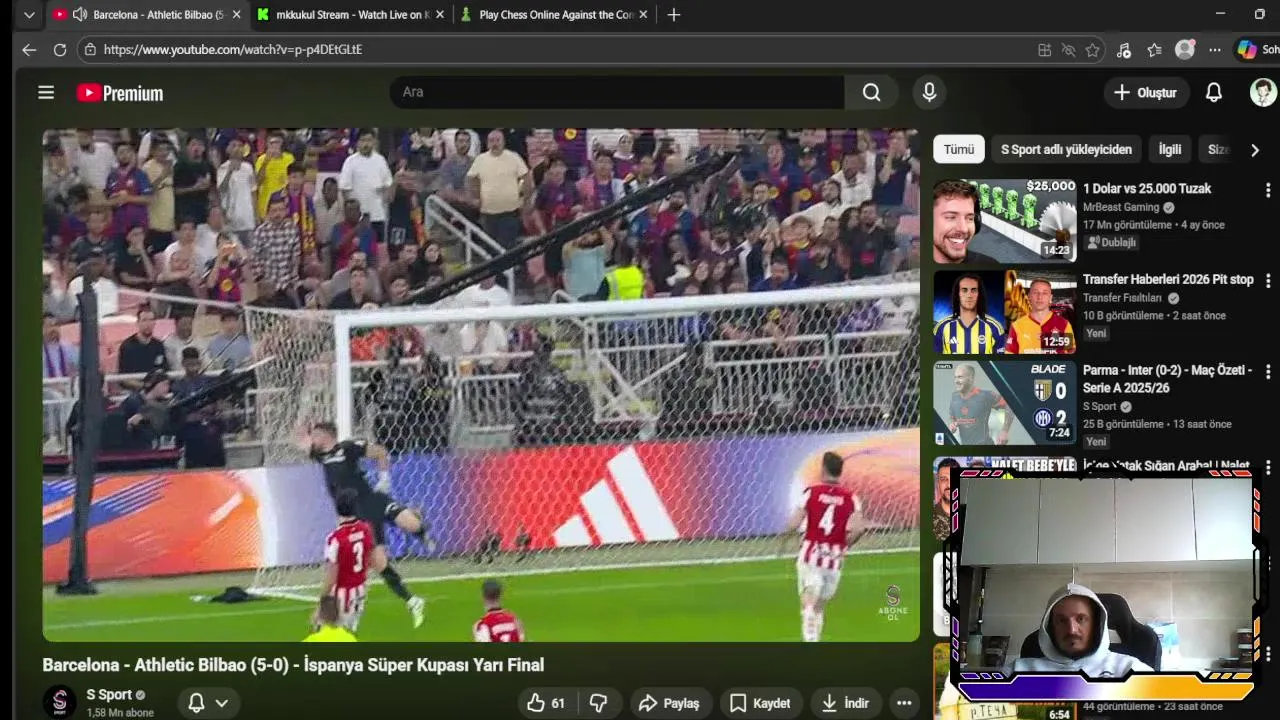Click the Ara search input field
The height and width of the screenshot is (720, 1280).
[x=617, y=92]
